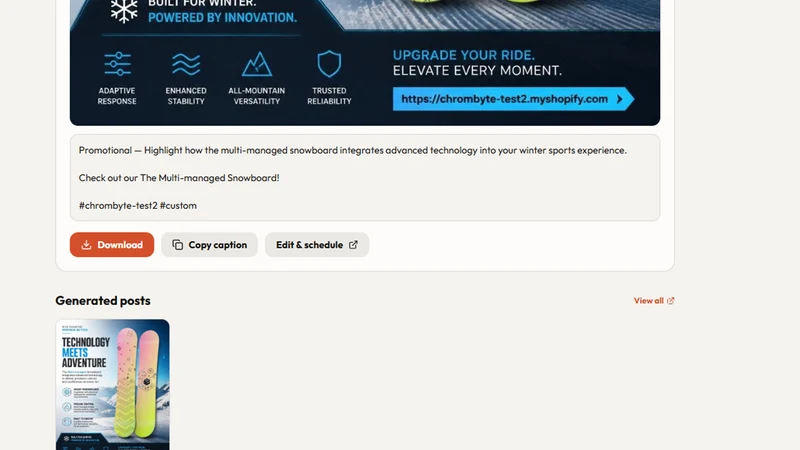800x450 pixels.
Task: Click the copy icon beside Copy caption
Action: click(178, 245)
